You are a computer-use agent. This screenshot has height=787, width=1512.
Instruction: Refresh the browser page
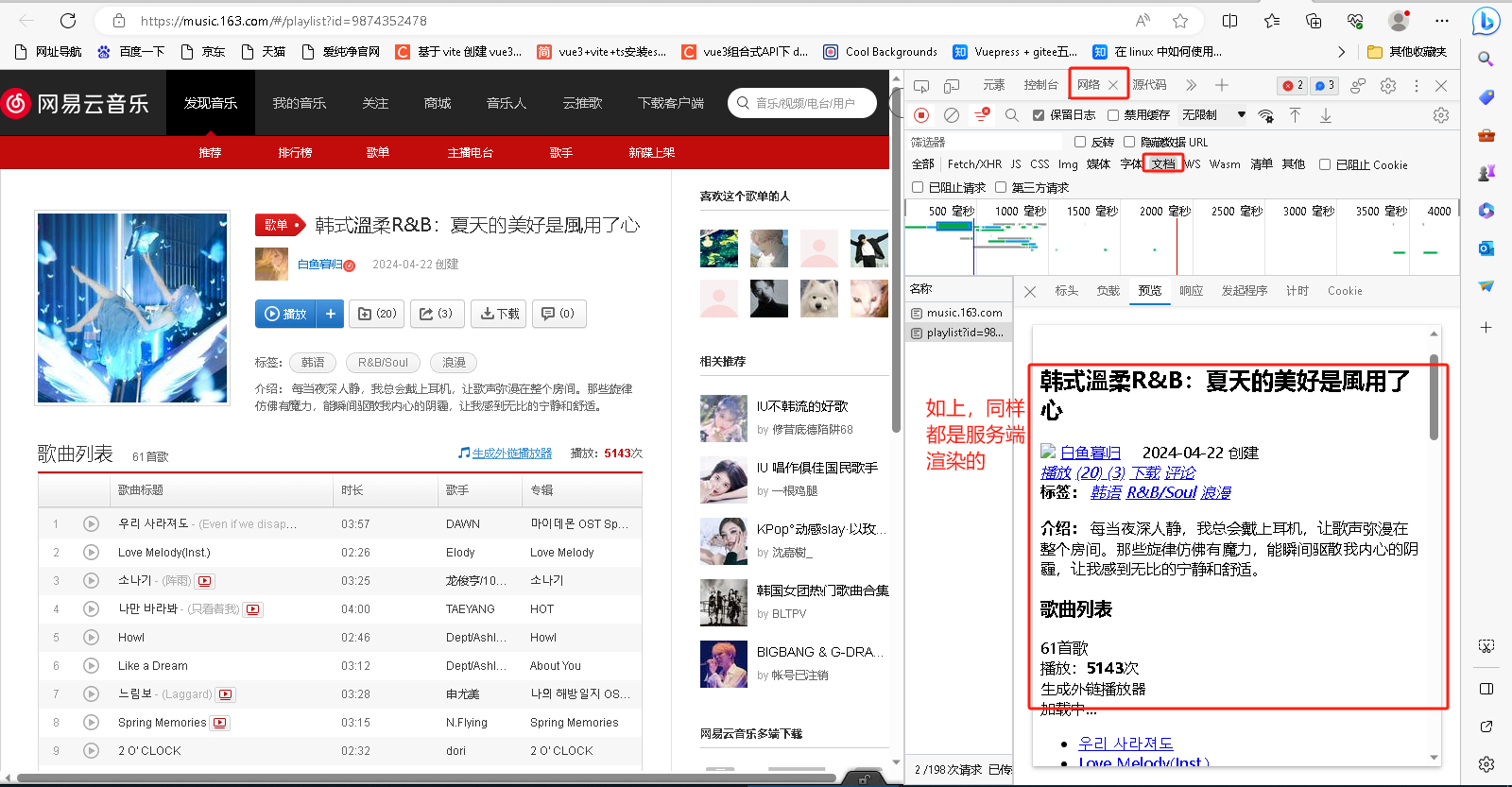[x=68, y=20]
